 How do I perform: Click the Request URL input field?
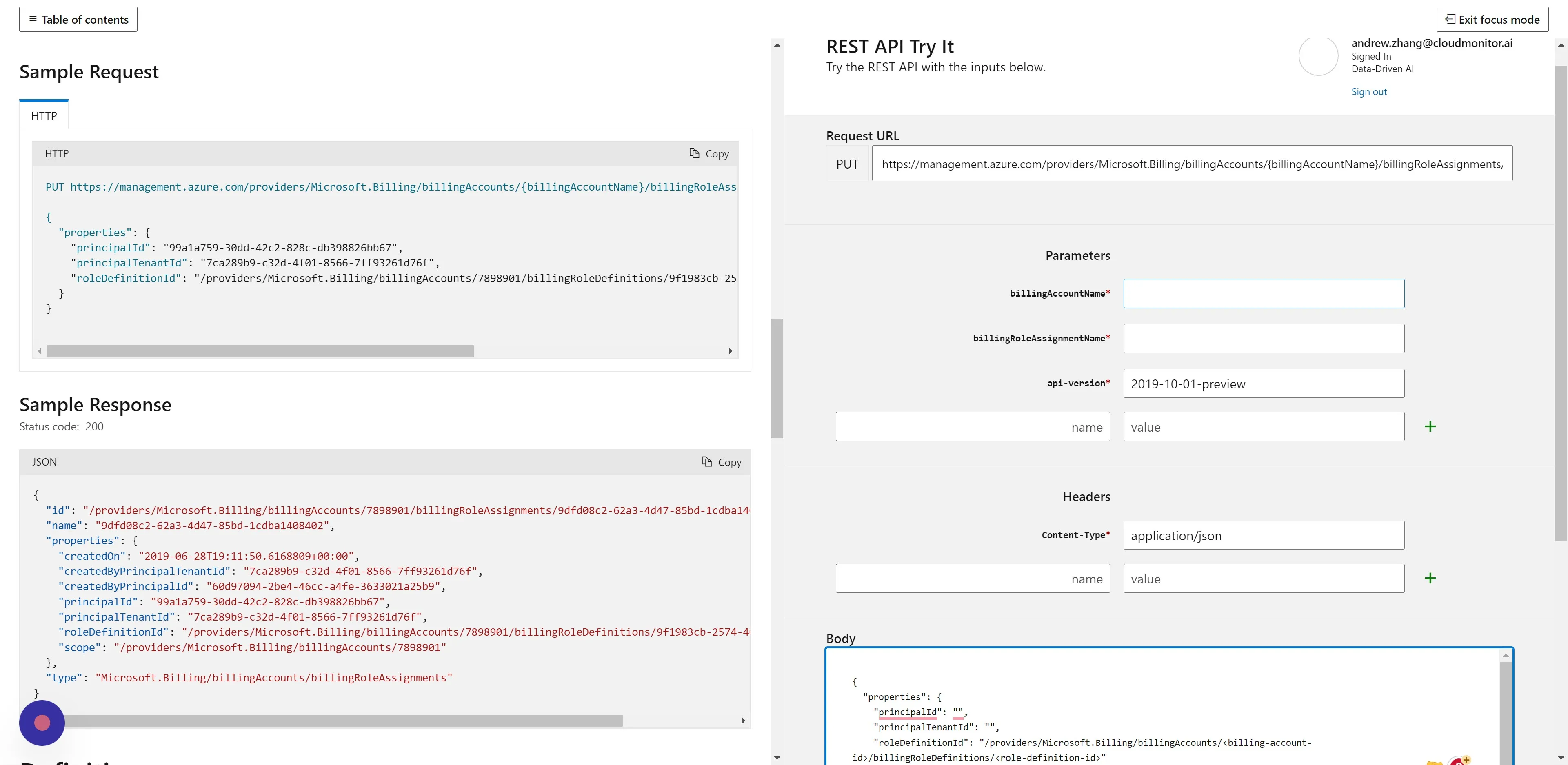point(1192,164)
